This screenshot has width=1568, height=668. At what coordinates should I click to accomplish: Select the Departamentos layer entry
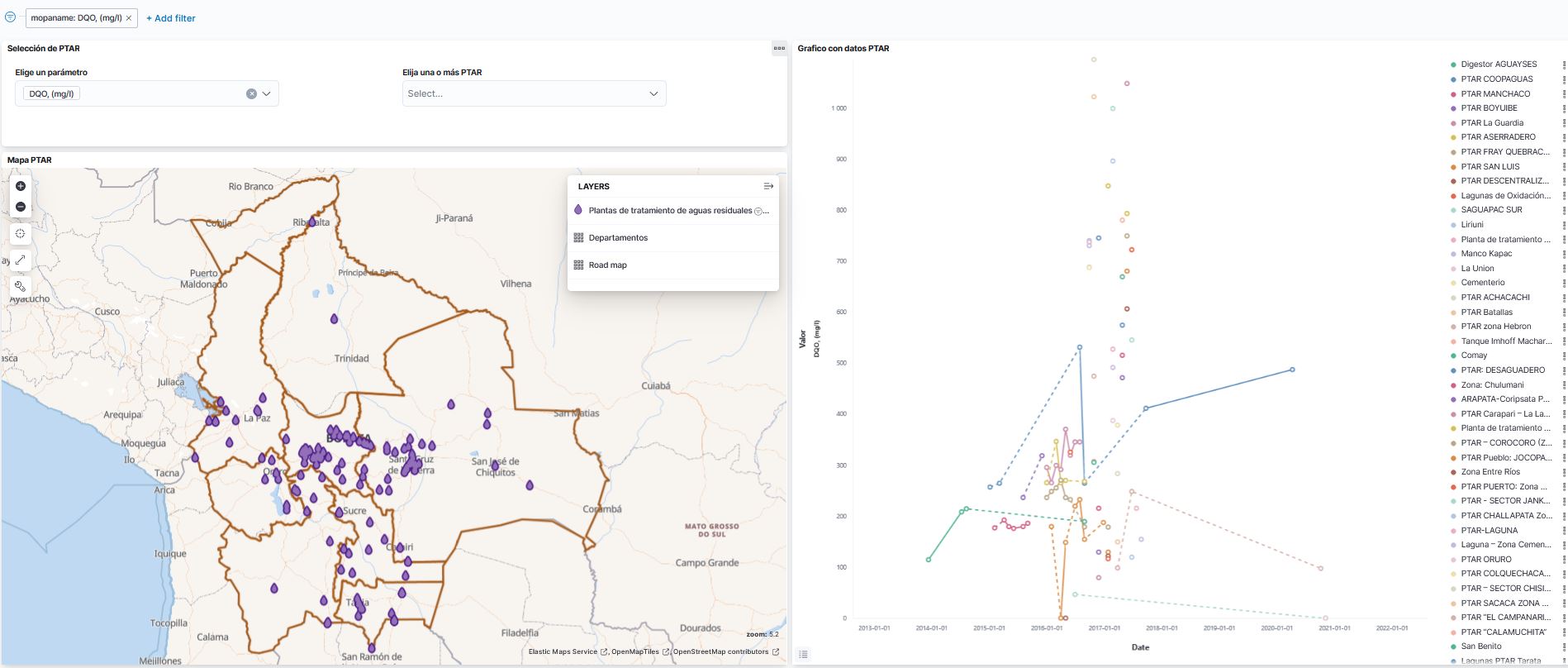coord(618,238)
